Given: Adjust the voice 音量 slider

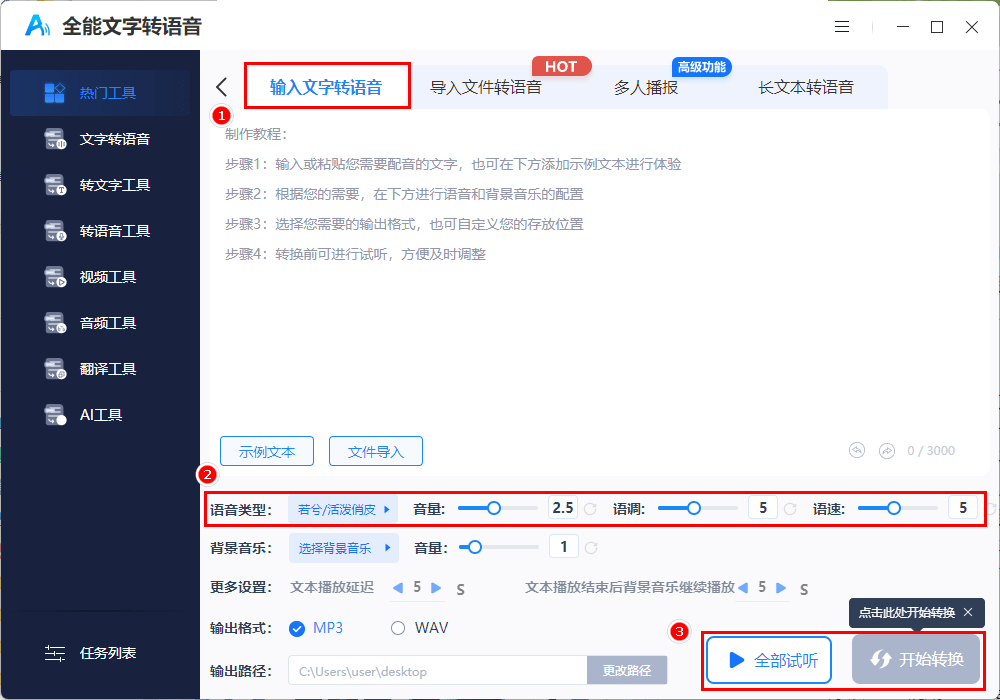Looking at the screenshot, I should (497, 508).
